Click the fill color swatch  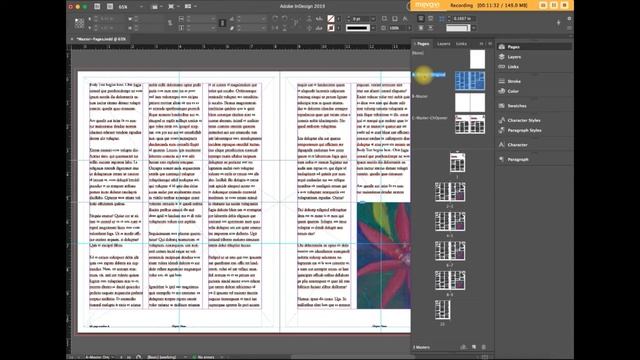point(331,19)
